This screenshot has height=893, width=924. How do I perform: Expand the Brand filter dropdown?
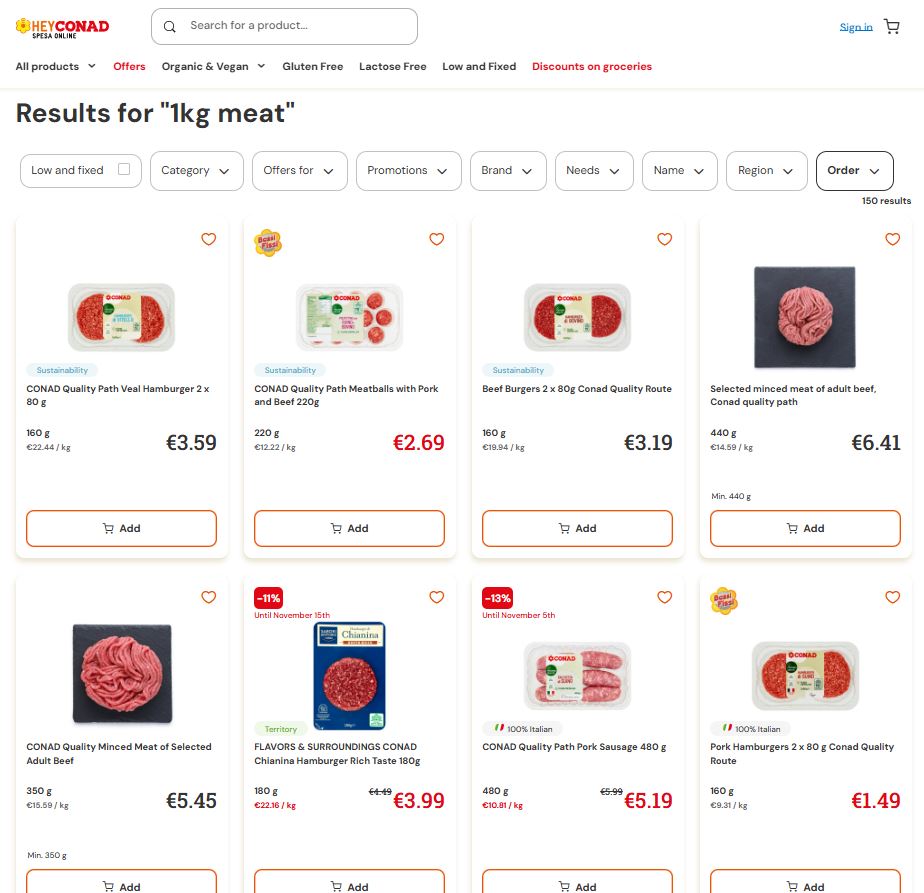point(508,171)
